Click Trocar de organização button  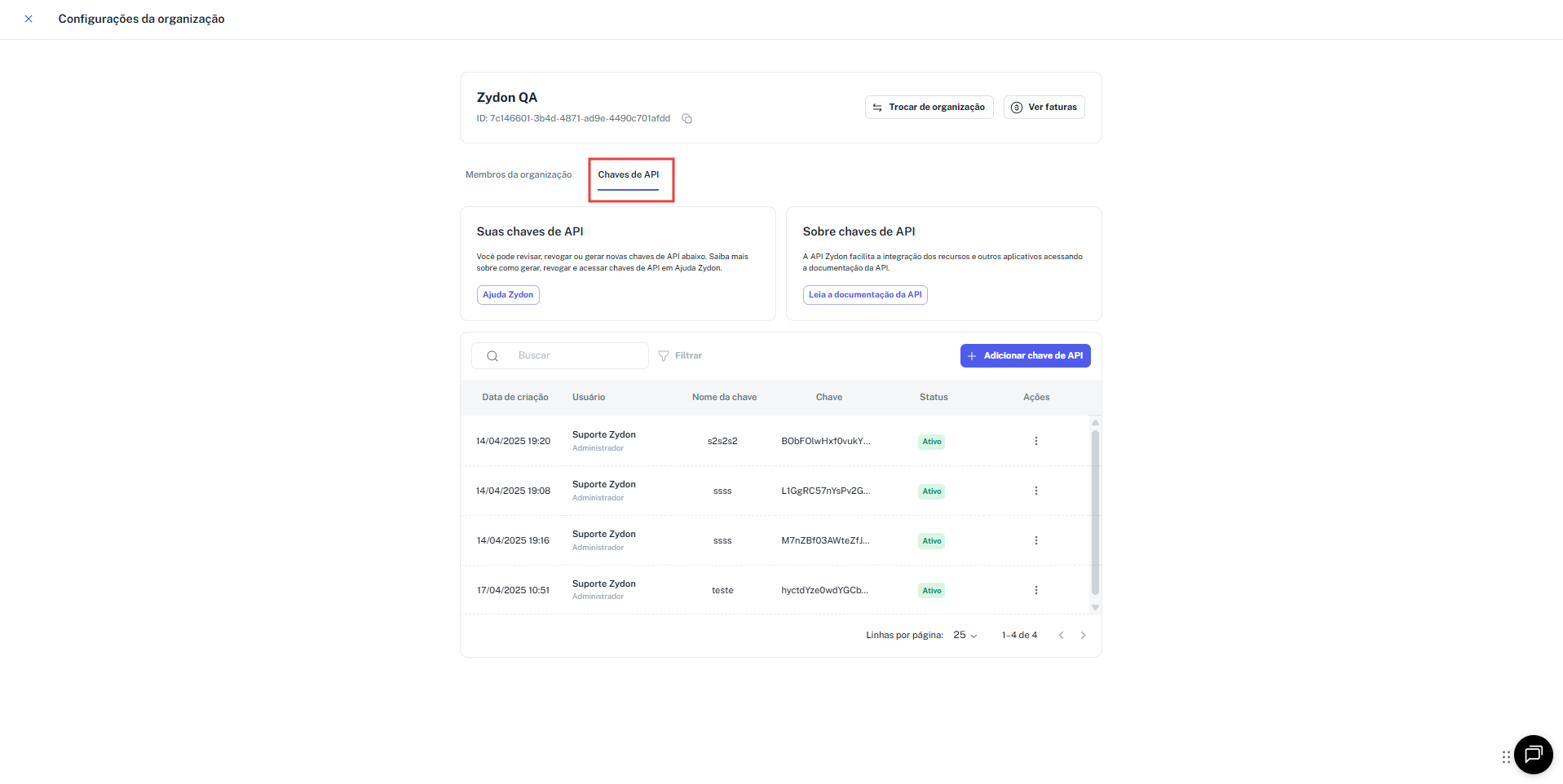(x=929, y=108)
